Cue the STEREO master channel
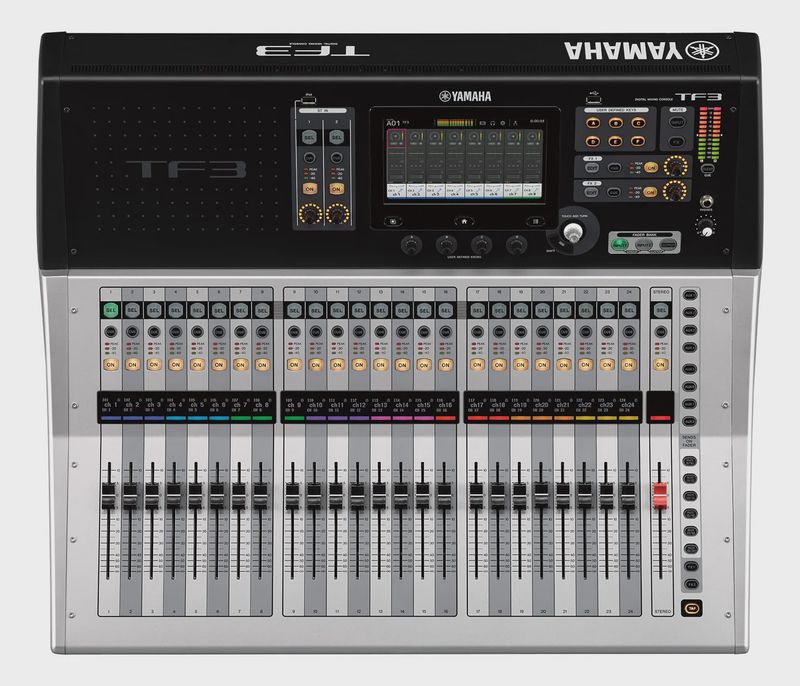Image resolution: width=800 pixels, height=686 pixels. point(661,332)
